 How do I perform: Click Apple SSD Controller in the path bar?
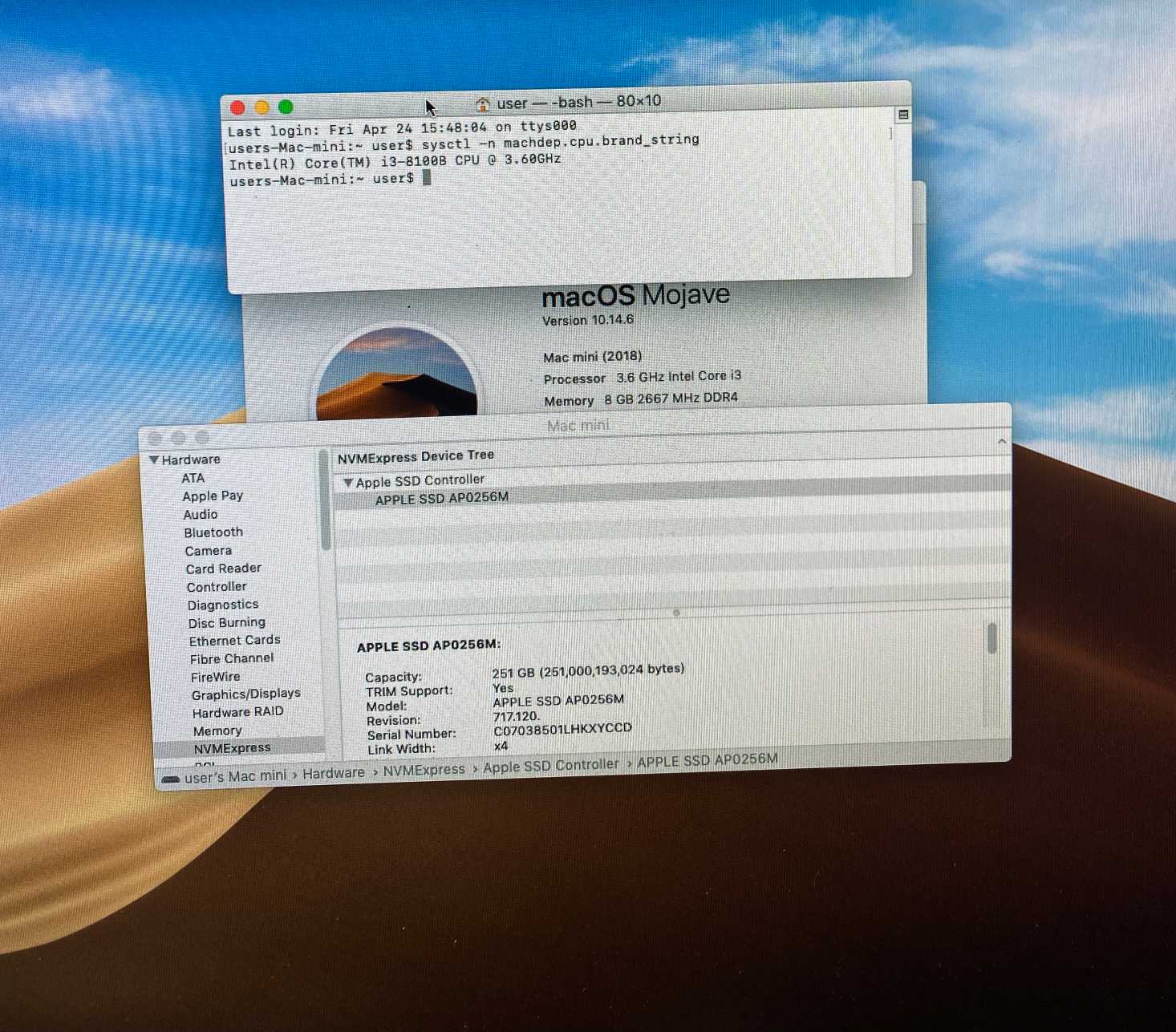tap(551, 766)
